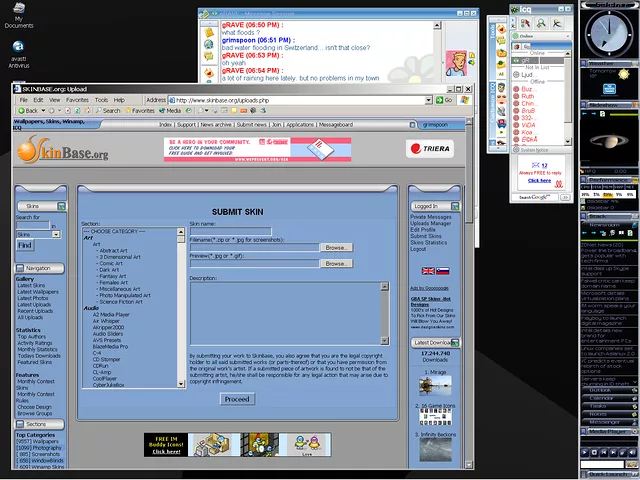Switch language with the UK flag icon
Screen dimensions: 640x480
(428, 271)
